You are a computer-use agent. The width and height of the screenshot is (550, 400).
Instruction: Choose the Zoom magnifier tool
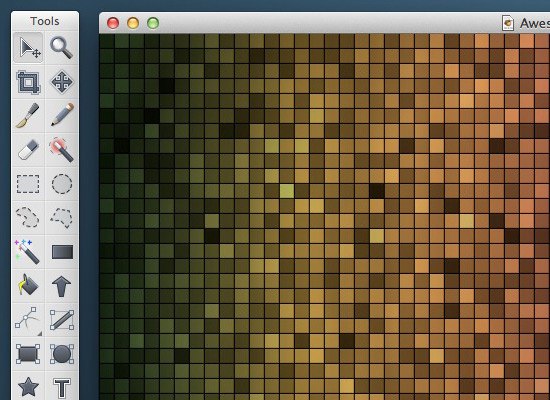[61, 48]
